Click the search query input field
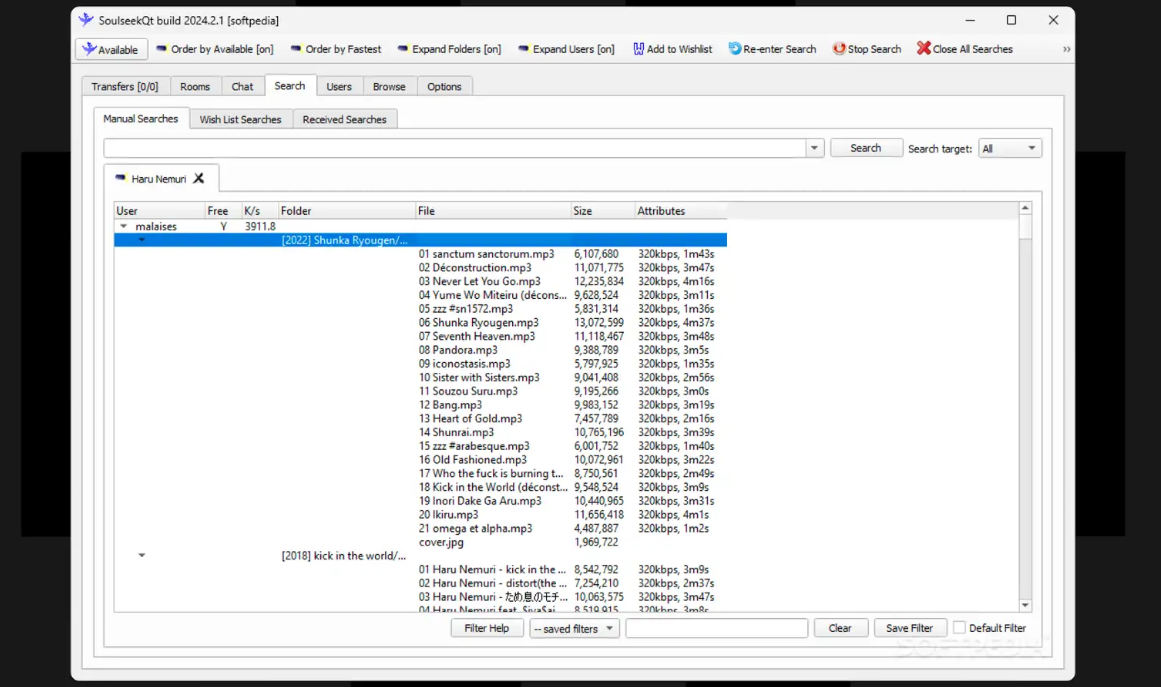This screenshot has width=1161, height=687. [454, 148]
